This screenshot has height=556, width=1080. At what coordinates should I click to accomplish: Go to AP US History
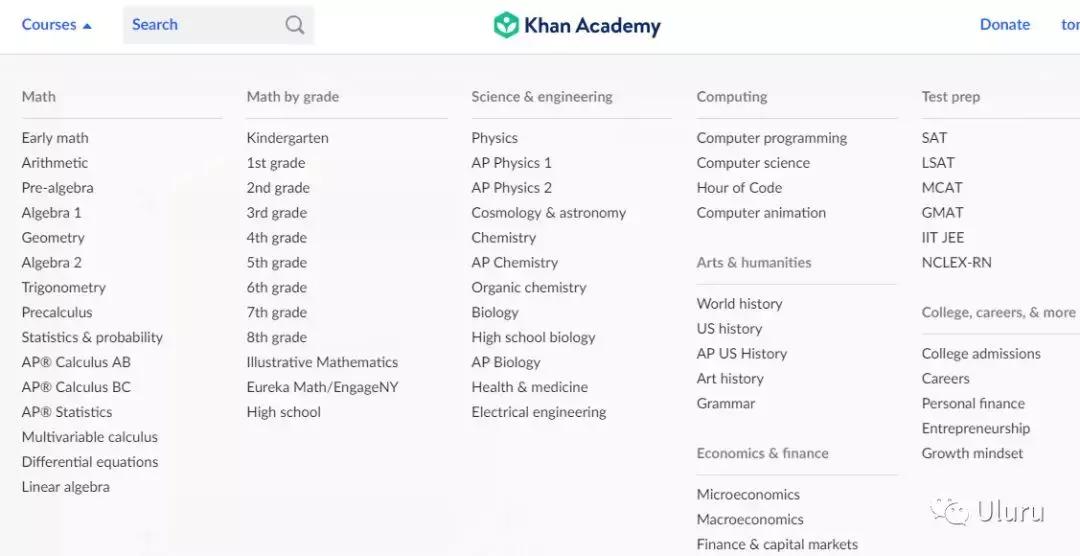point(741,354)
